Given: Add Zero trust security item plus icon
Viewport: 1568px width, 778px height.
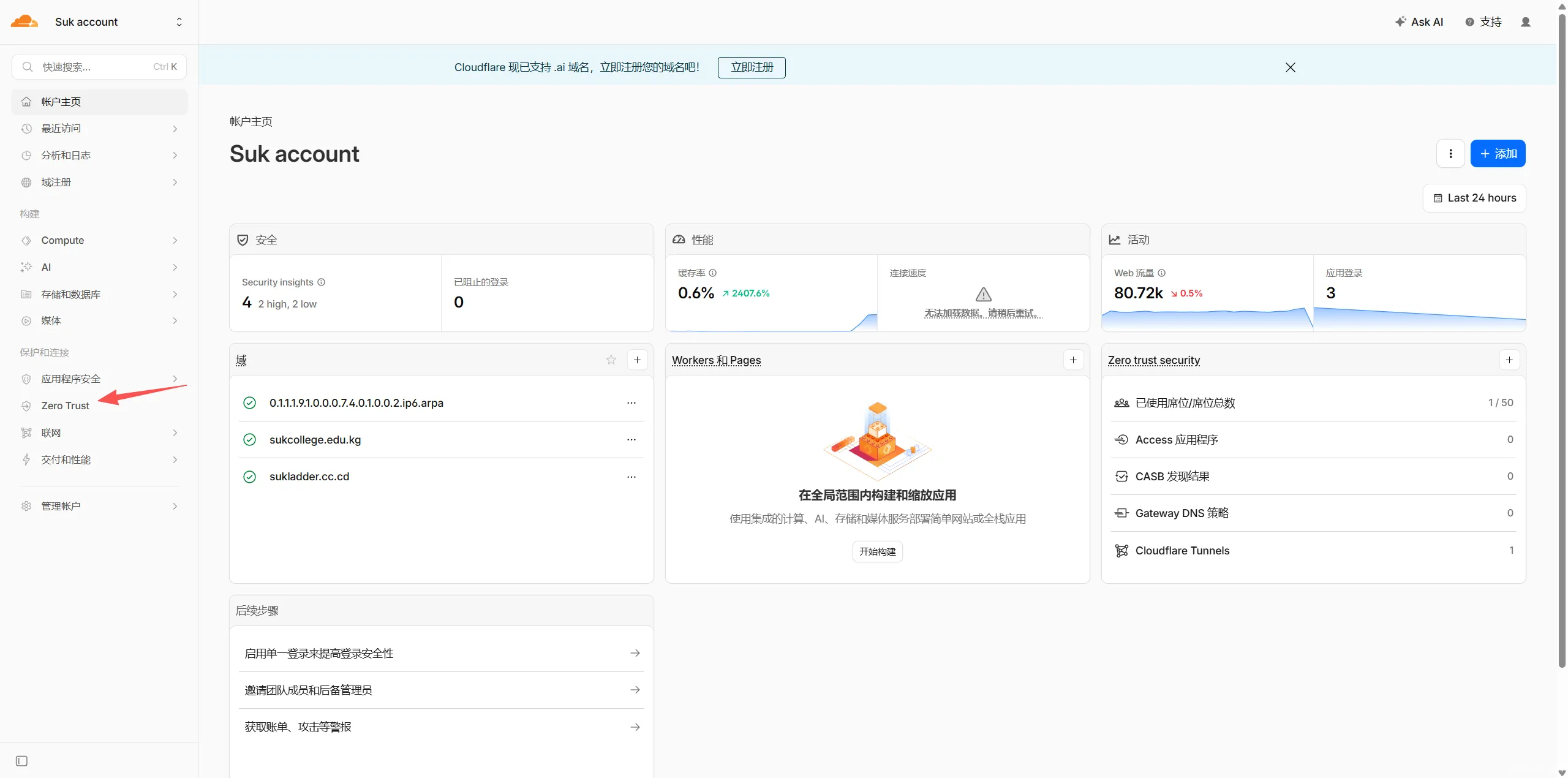Looking at the screenshot, I should coord(1509,360).
